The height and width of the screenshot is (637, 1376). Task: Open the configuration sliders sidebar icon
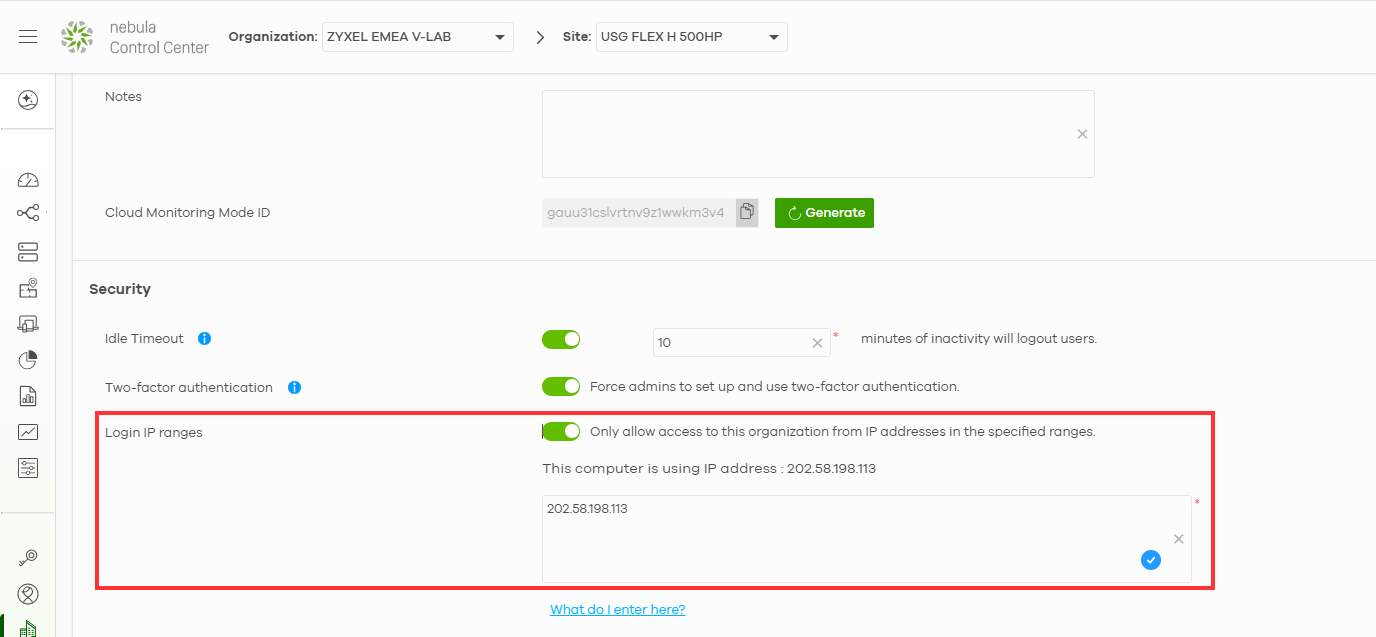pos(28,468)
